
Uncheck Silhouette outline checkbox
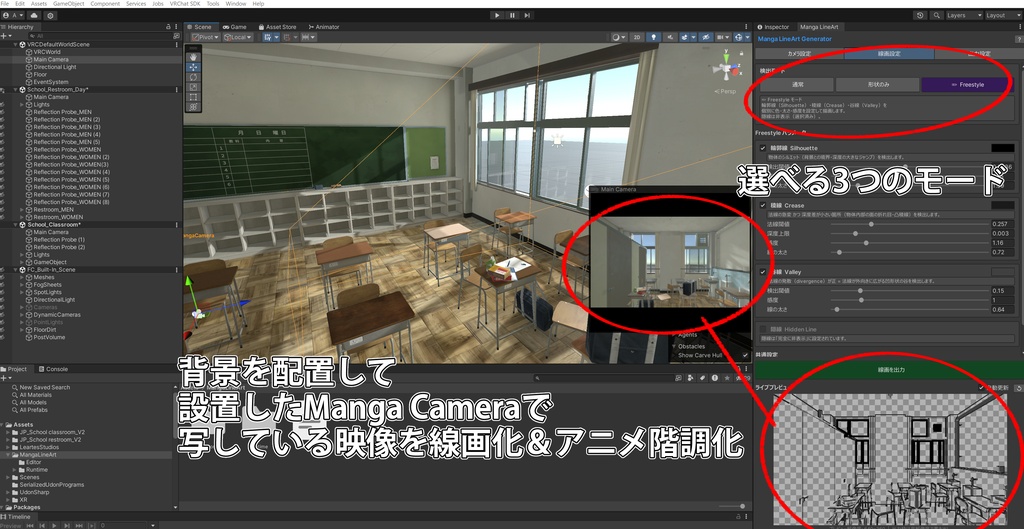[x=763, y=148]
